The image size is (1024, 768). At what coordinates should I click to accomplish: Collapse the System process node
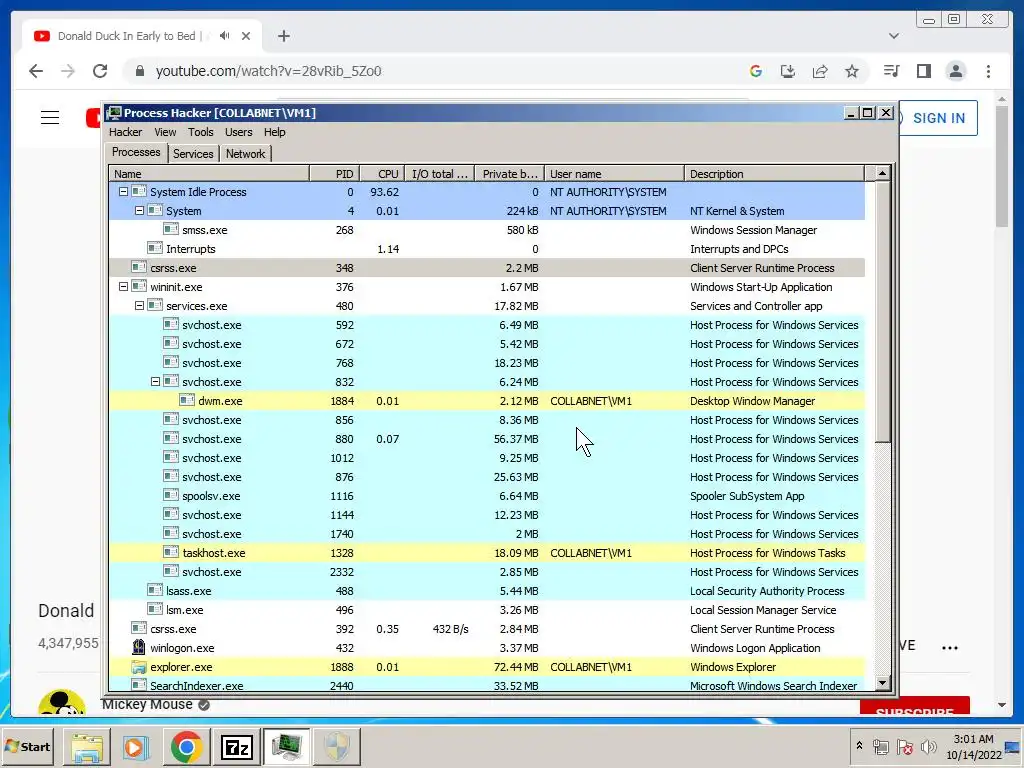click(139, 211)
